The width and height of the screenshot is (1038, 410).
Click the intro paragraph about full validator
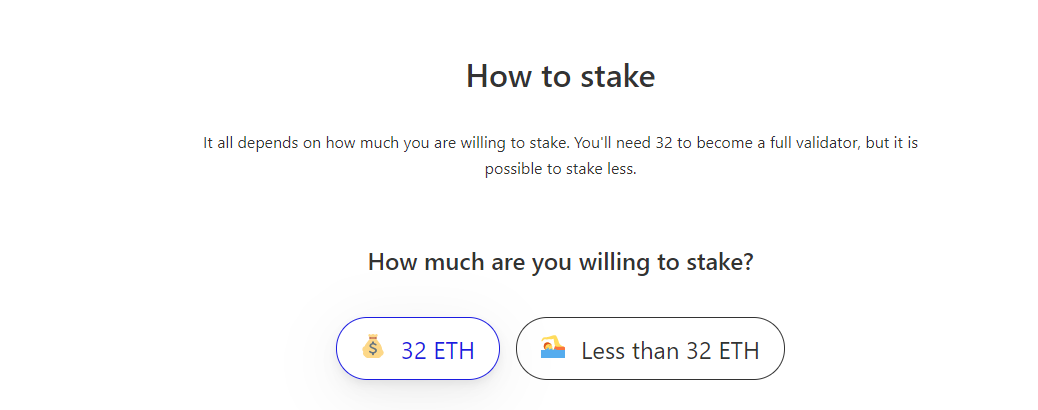561,156
